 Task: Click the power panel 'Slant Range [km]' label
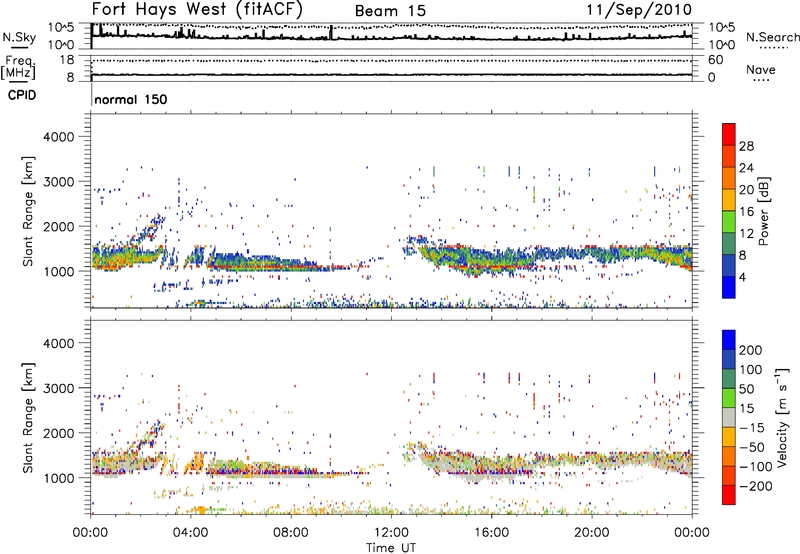[28, 211]
